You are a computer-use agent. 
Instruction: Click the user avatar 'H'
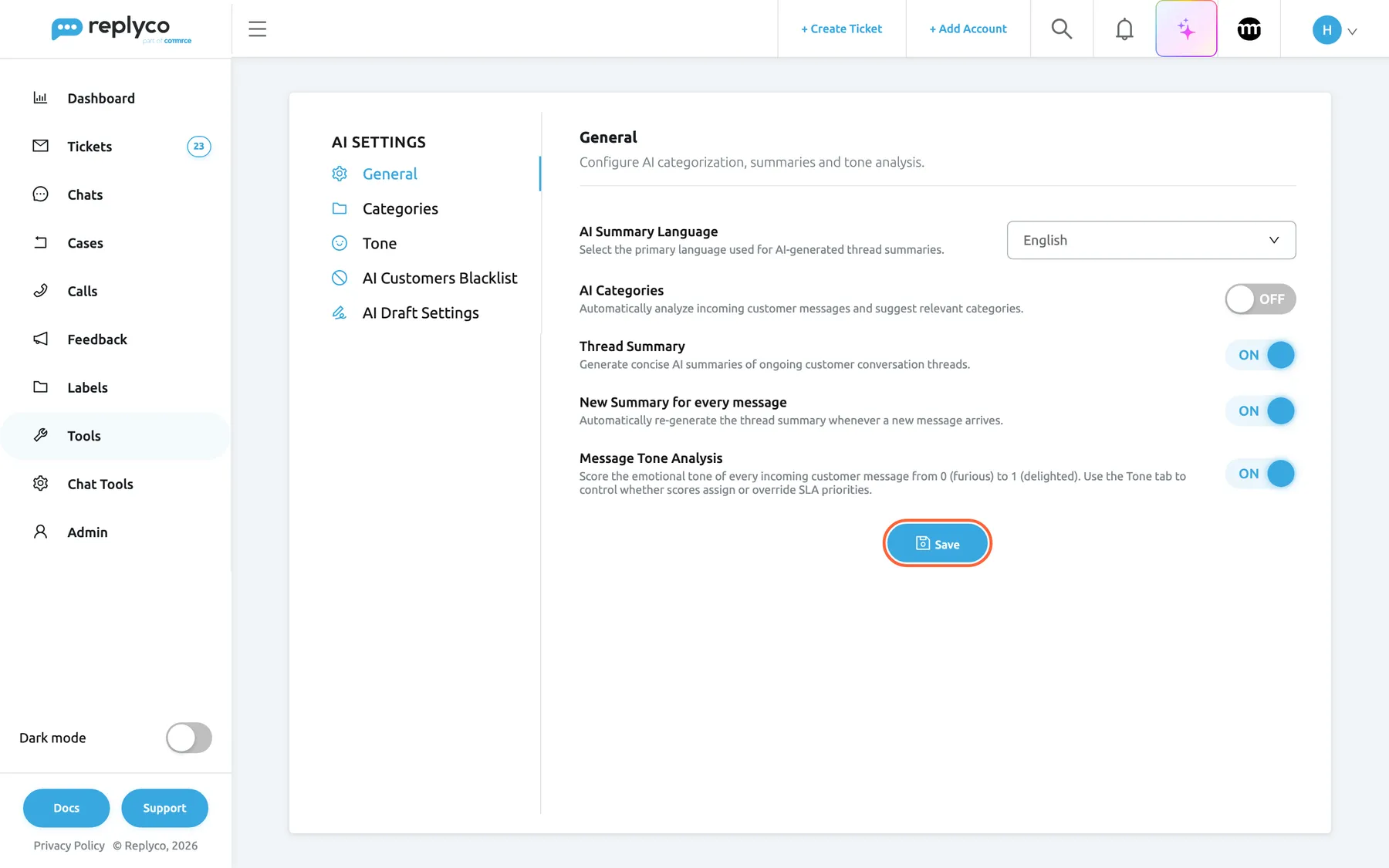[x=1326, y=30]
